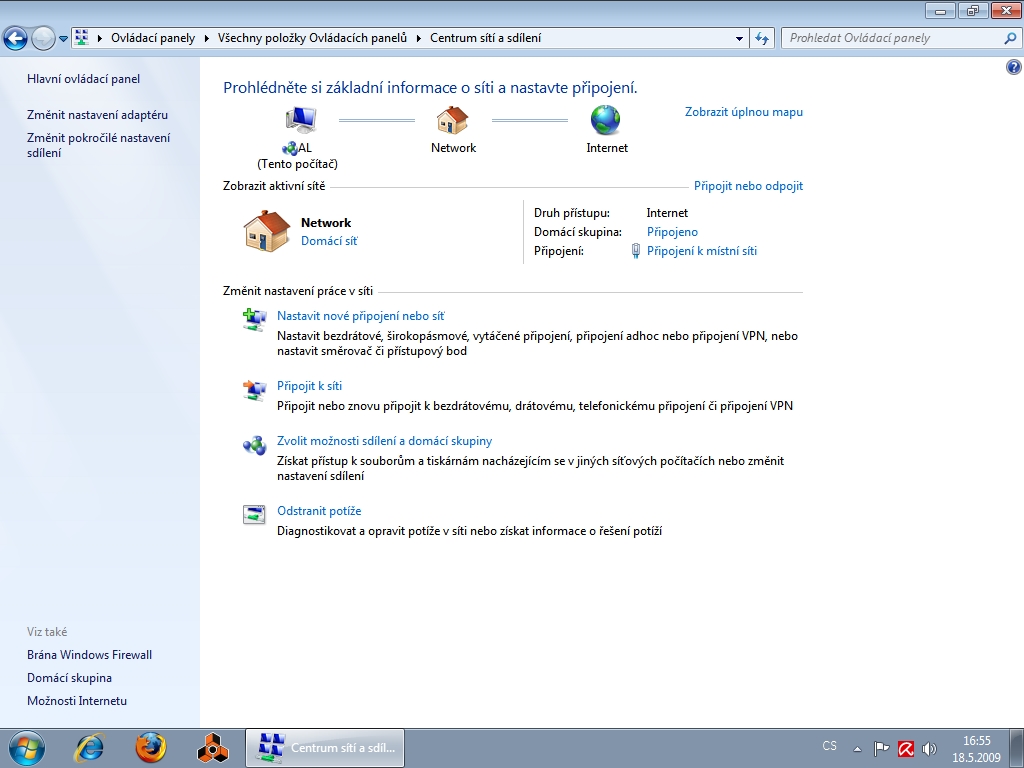Image resolution: width=1024 pixels, height=768 pixels.
Task: Click the Domácí síť network type link
Action: tap(329, 241)
